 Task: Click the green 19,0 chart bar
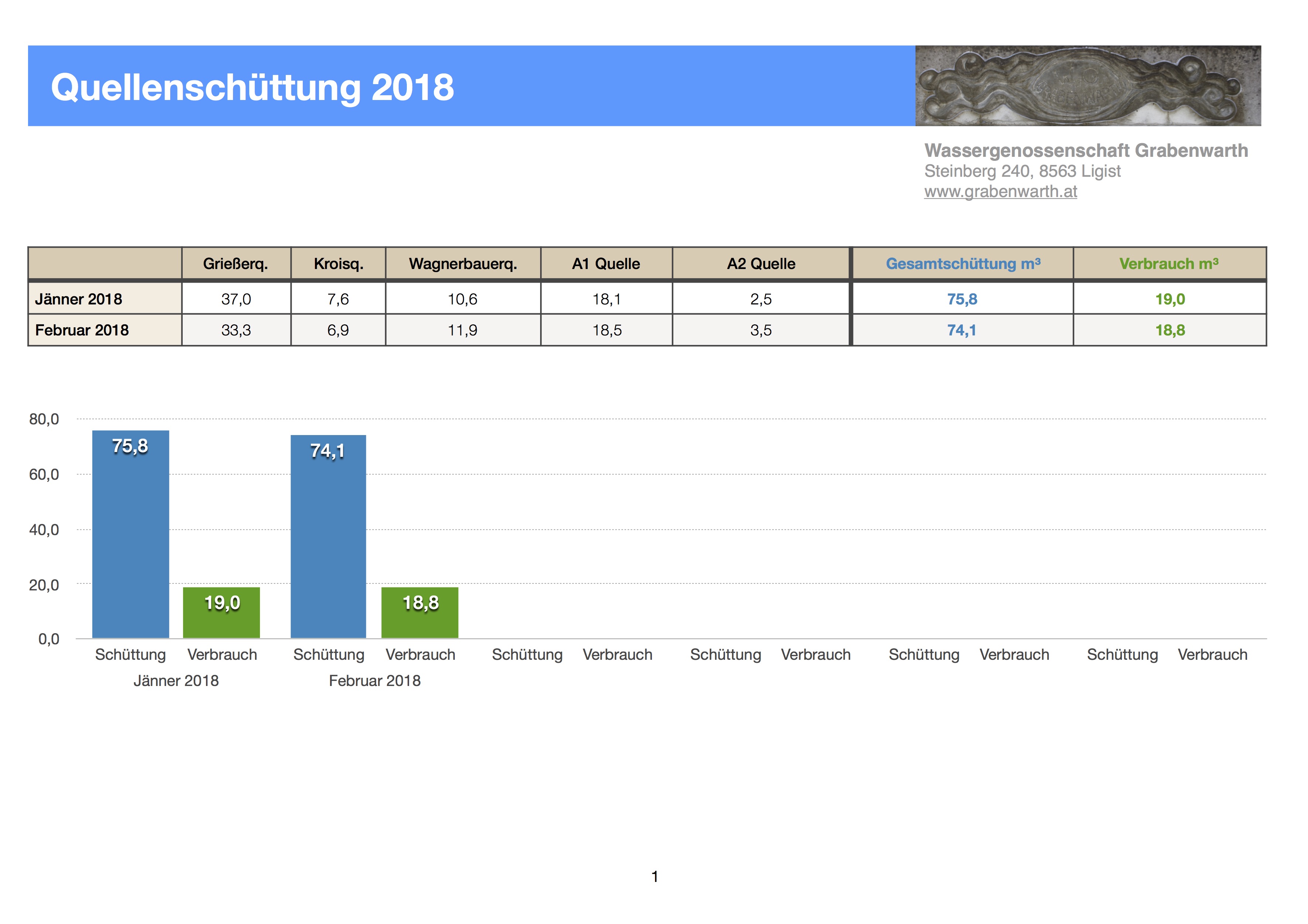pyautogui.click(x=221, y=613)
